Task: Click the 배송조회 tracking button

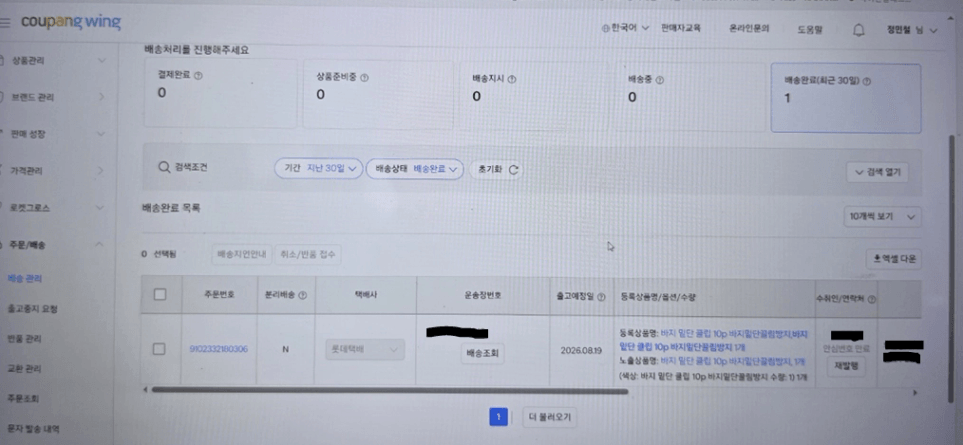Action: [x=483, y=354]
